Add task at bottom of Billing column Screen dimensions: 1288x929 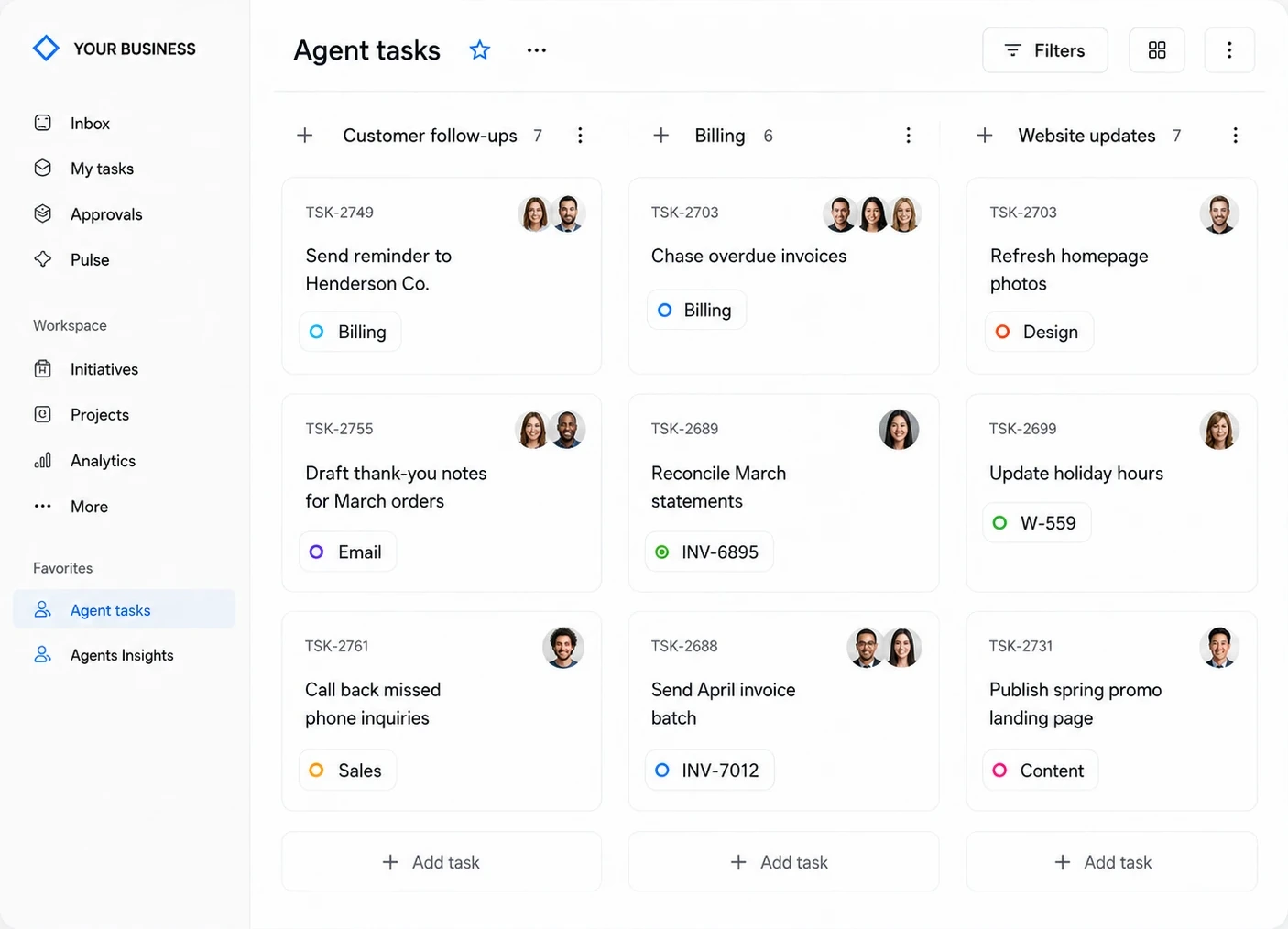[x=783, y=862]
